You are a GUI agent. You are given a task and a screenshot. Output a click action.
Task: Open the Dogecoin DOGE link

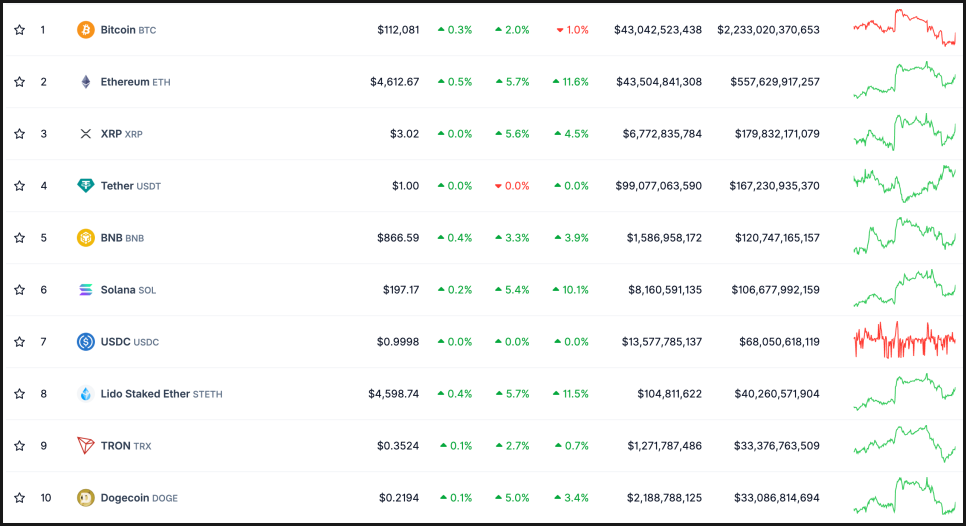(x=139, y=498)
